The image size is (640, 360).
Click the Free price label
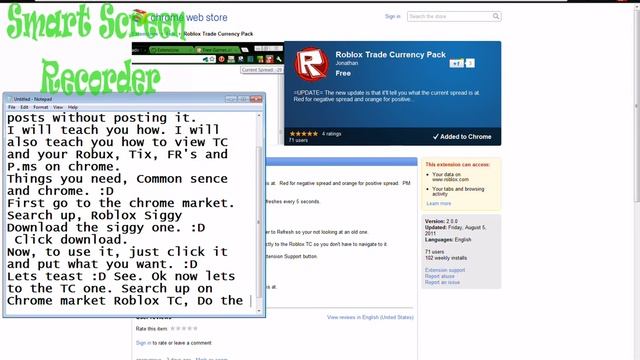pos(343,73)
